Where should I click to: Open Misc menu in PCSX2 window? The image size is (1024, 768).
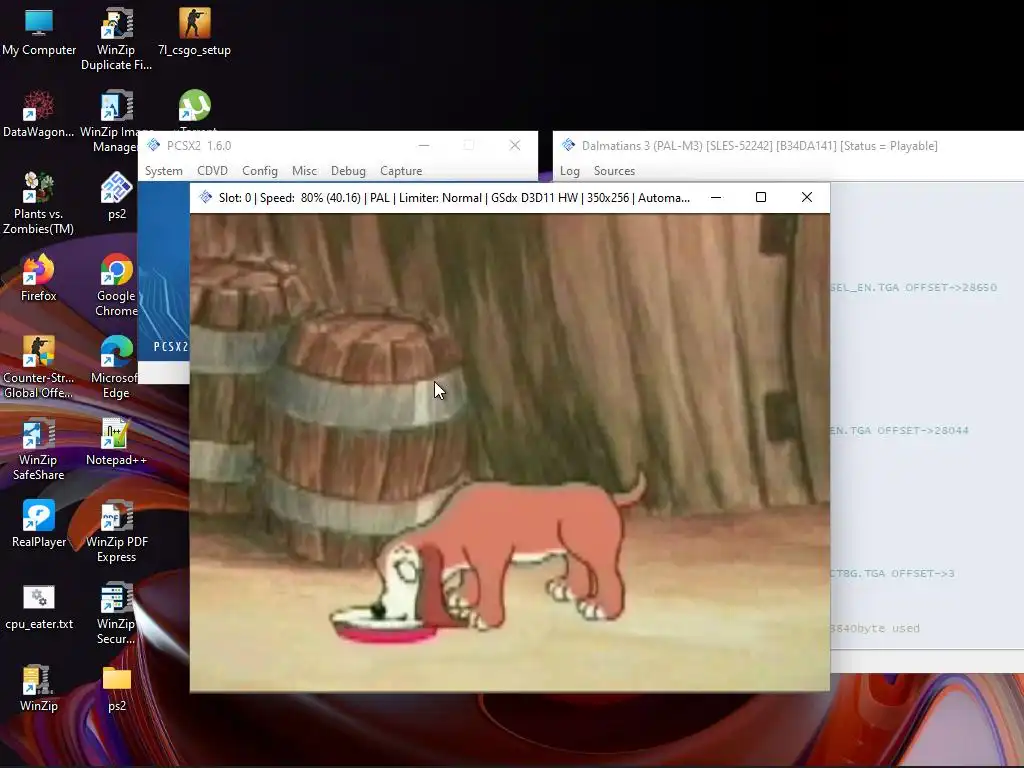[x=304, y=171]
